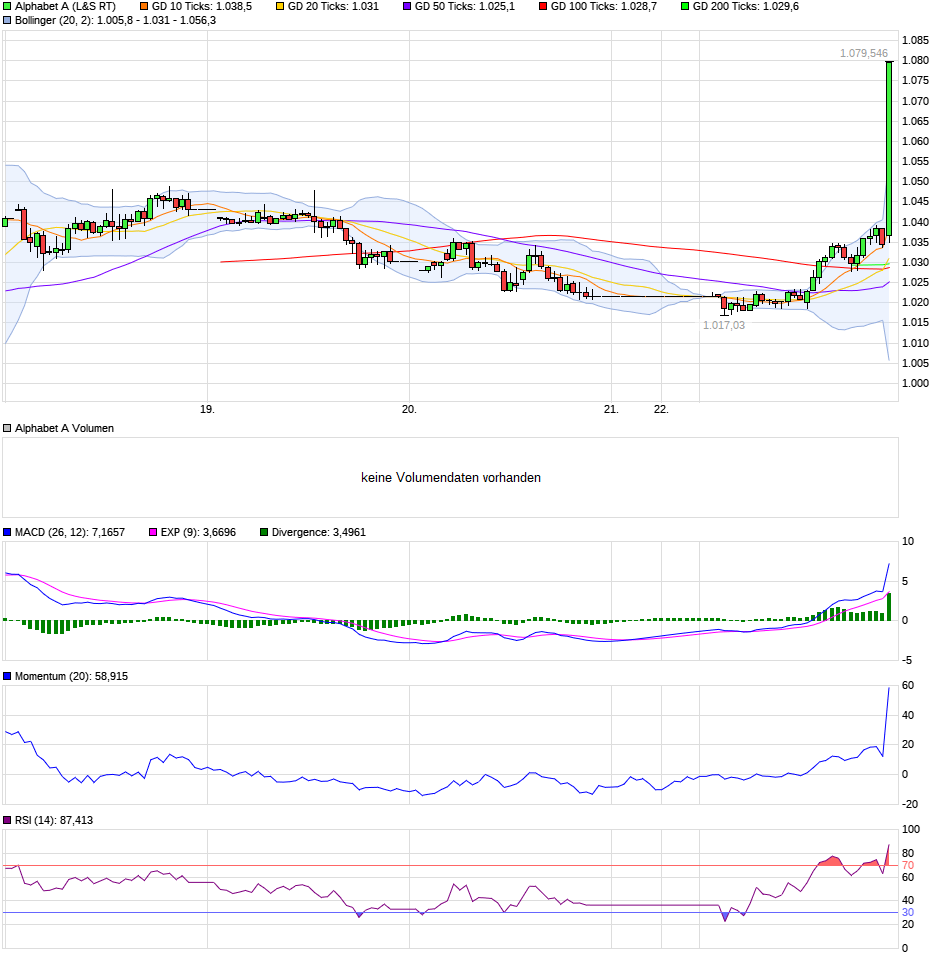Click the purple GD 50 Ticks swatch

point(407,7)
